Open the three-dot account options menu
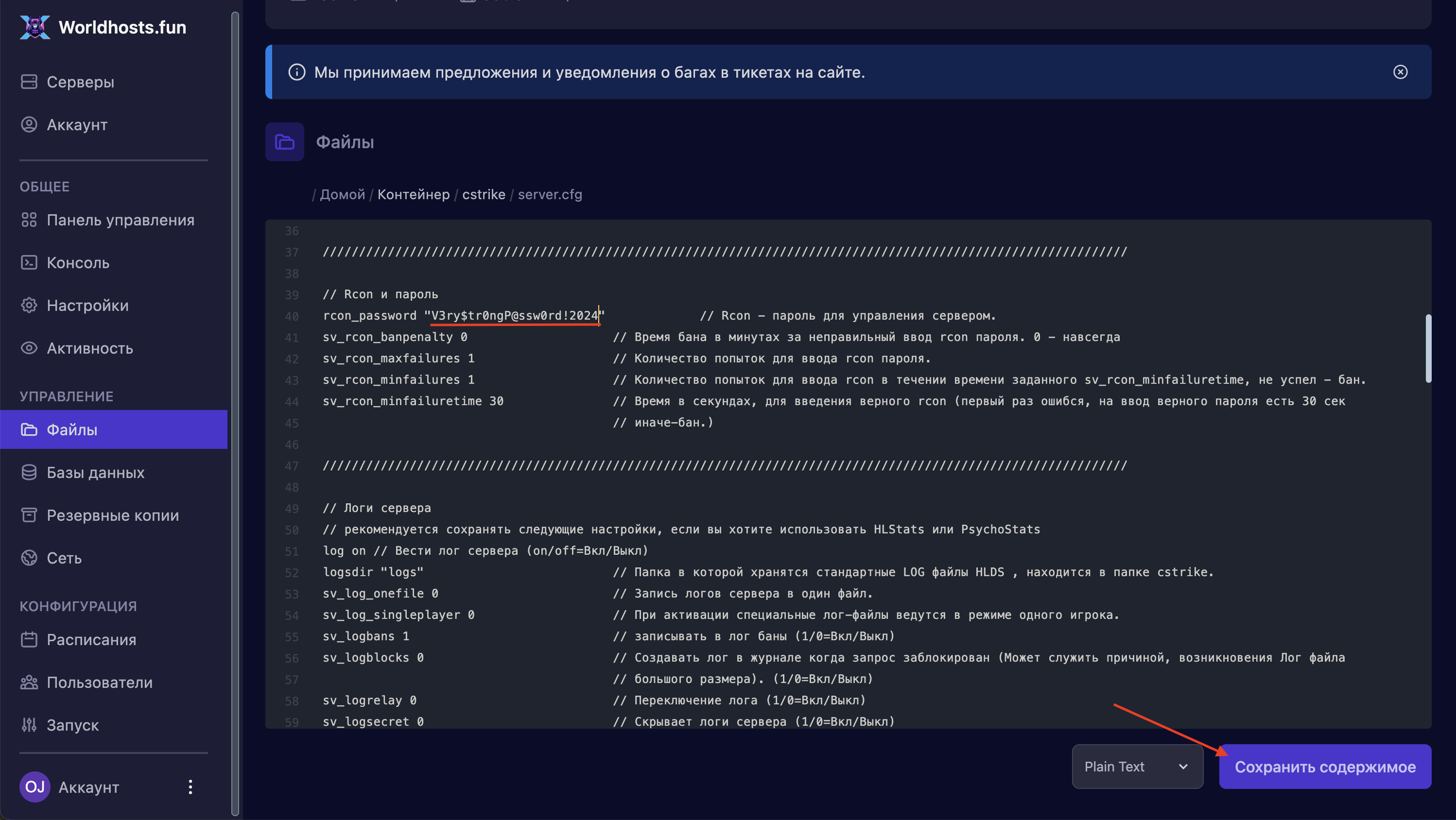Viewport: 1456px width, 820px height. click(x=191, y=786)
